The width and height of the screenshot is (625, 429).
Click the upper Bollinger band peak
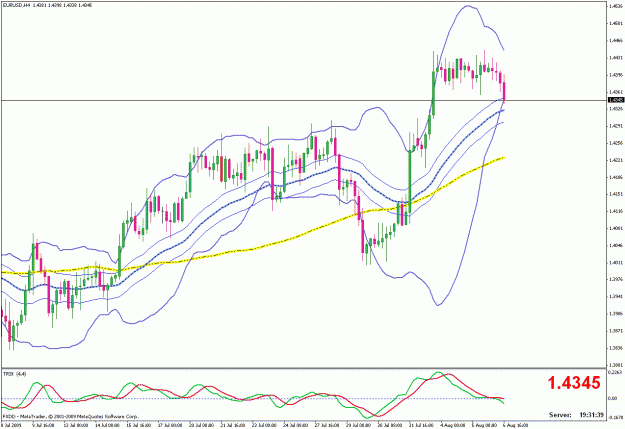pyautogui.click(x=468, y=6)
